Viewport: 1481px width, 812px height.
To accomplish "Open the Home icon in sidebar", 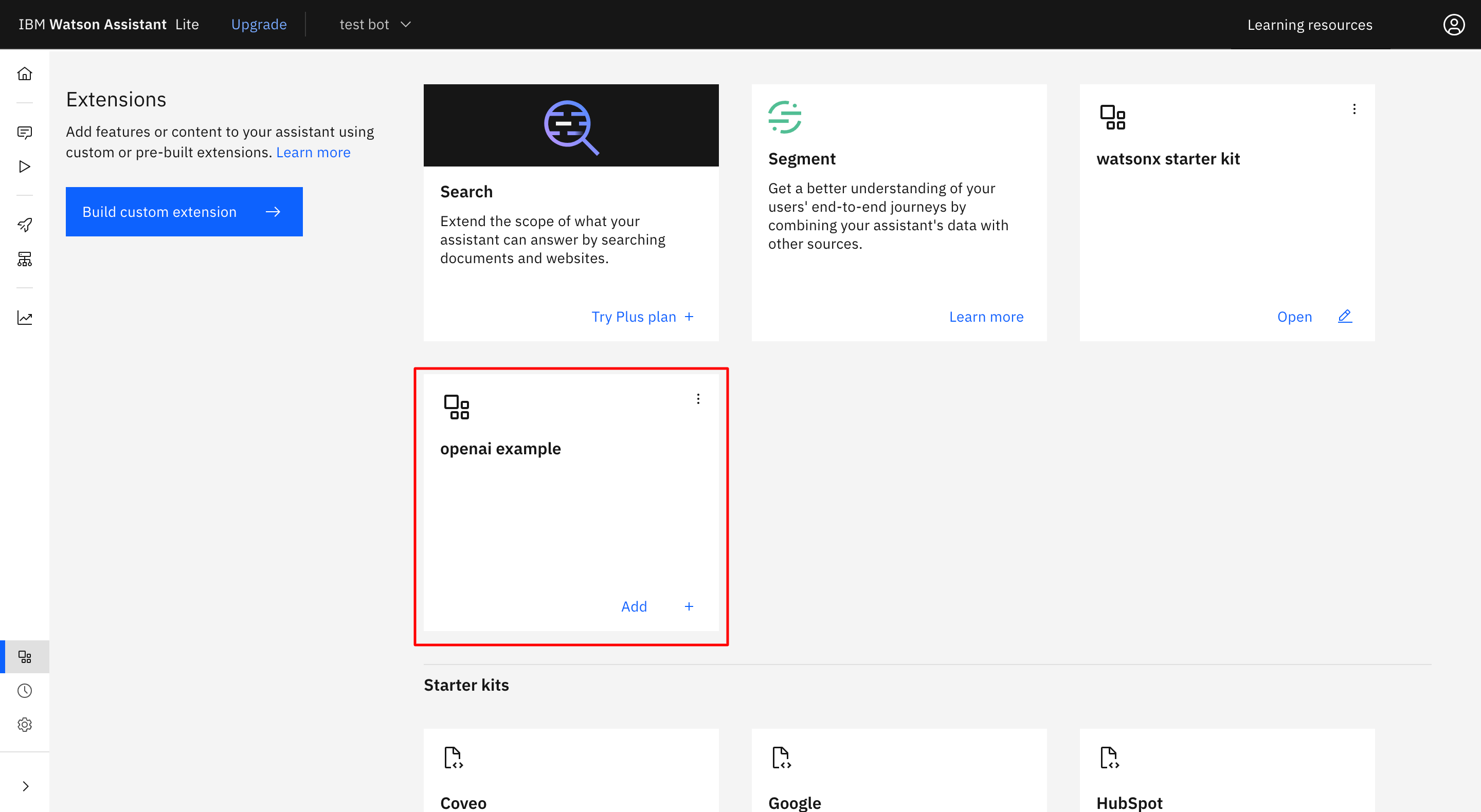I will tap(25, 73).
